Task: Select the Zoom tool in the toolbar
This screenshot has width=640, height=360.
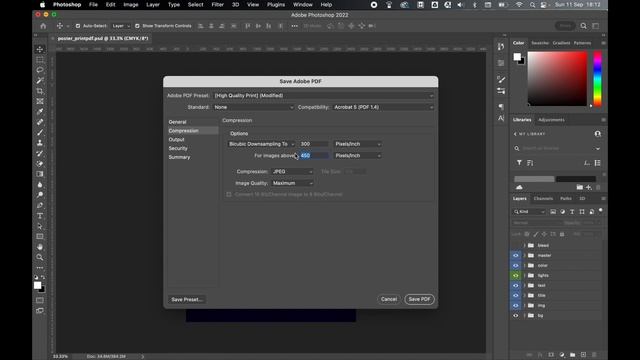Action: pyautogui.click(x=40, y=257)
